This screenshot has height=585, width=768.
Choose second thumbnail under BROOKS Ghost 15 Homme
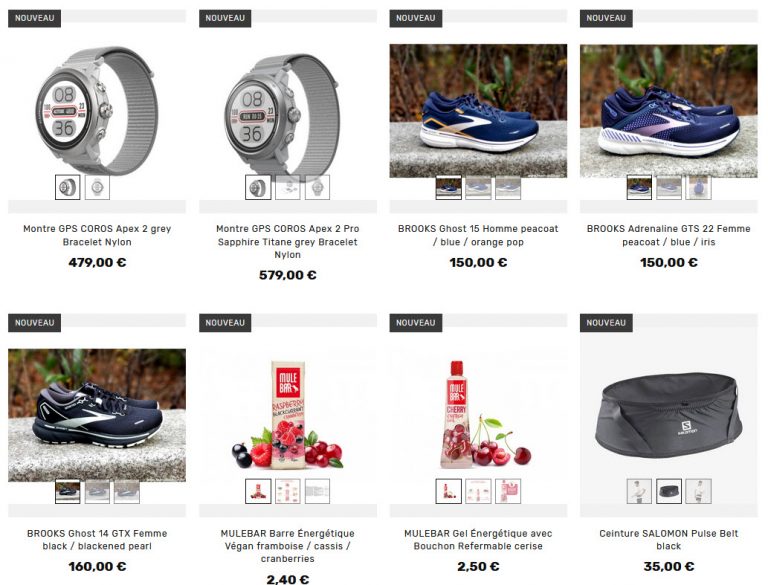coord(478,187)
